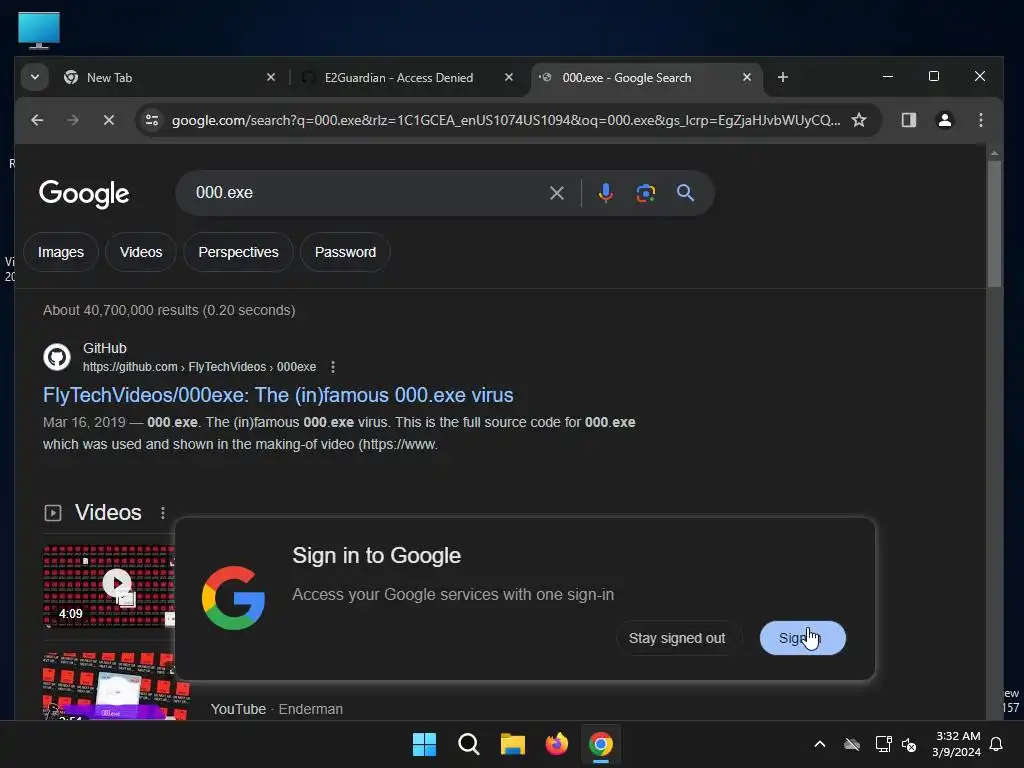The width and height of the screenshot is (1024, 768).
Task: Close the E2Guardian - Access Denied tab
Action: coord(509,77)
